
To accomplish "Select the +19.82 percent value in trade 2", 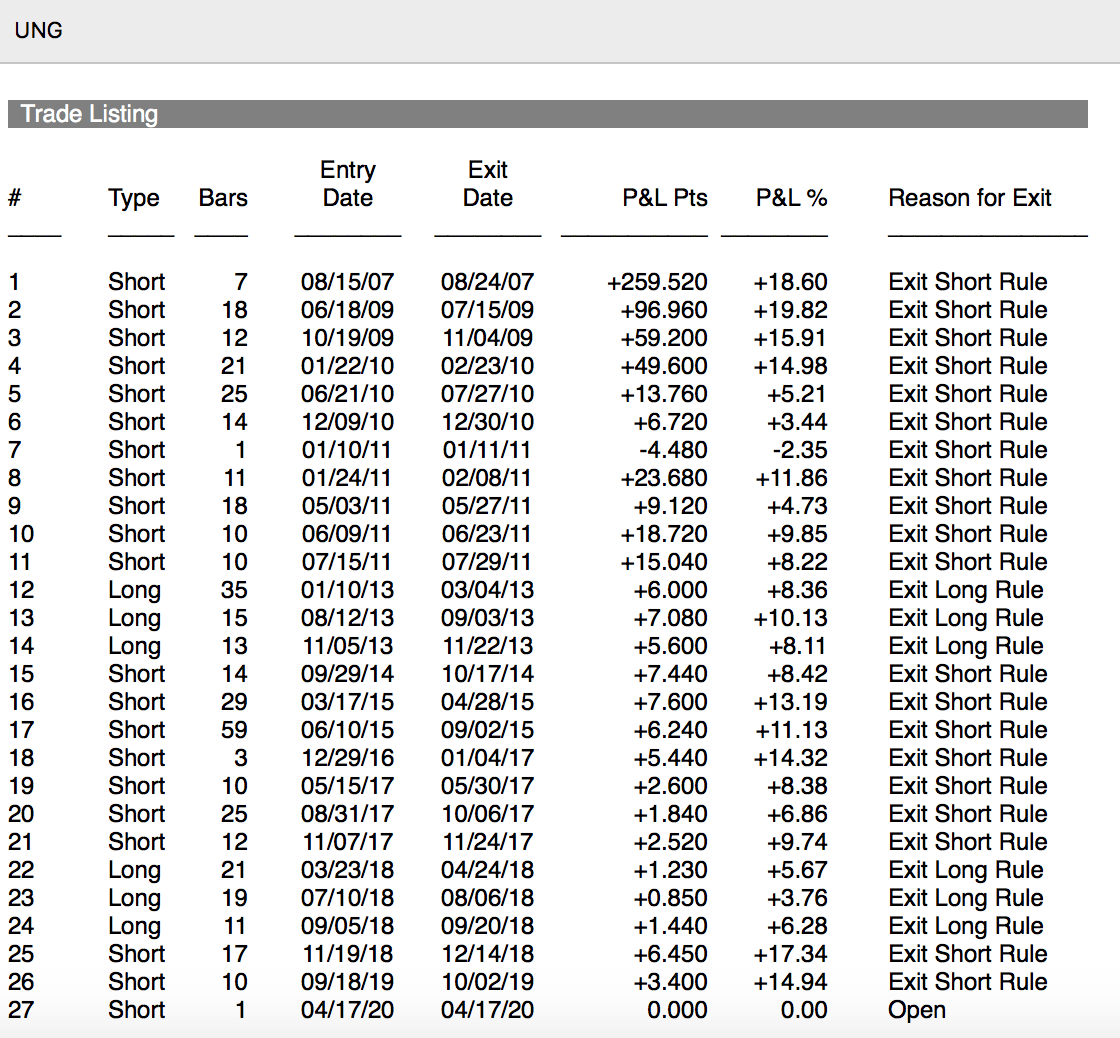I will 790,310.
